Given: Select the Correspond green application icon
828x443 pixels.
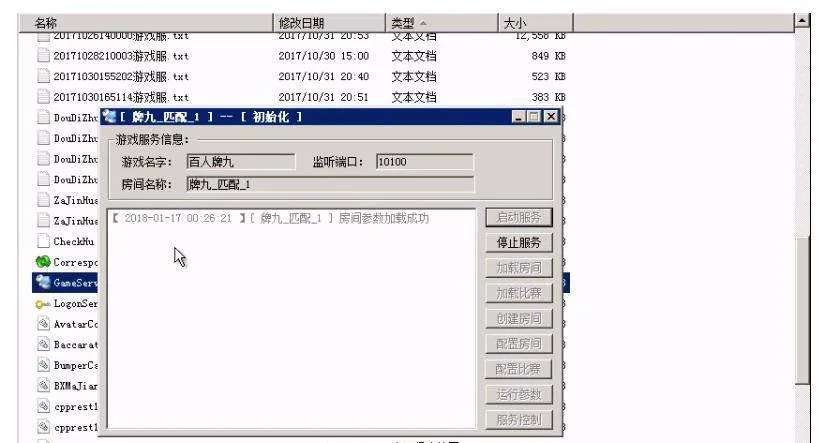Looking at the screenshot, I should click(42, 262).
